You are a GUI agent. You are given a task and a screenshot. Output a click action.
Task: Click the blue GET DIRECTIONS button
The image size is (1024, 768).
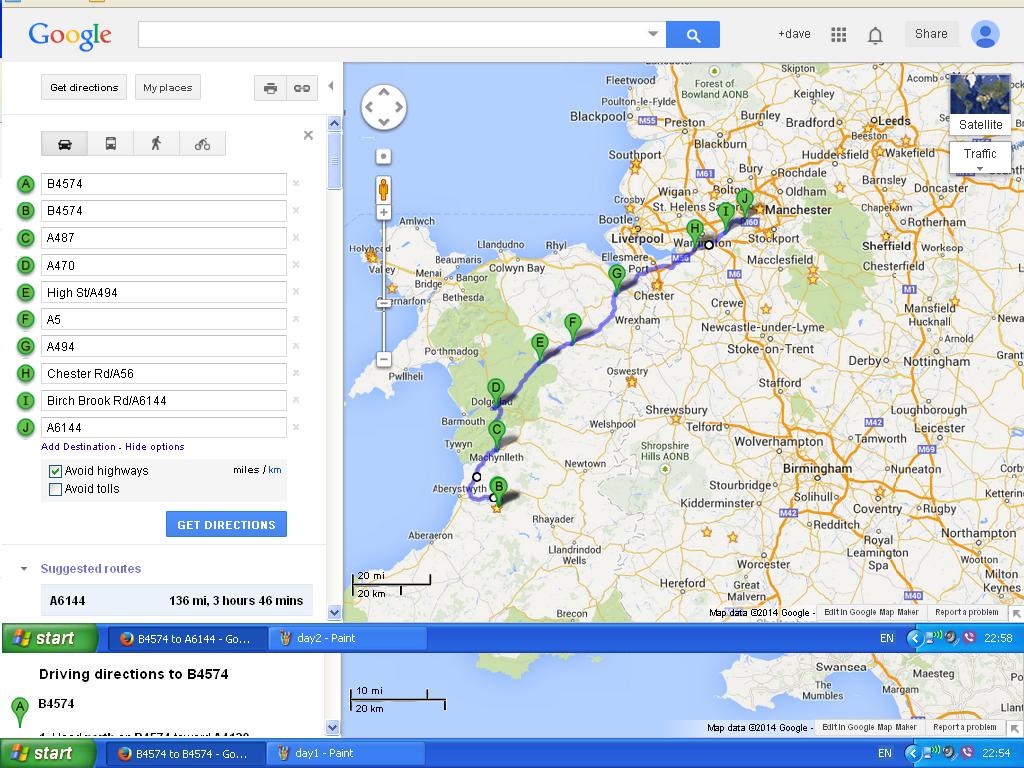tap(226, 524)
